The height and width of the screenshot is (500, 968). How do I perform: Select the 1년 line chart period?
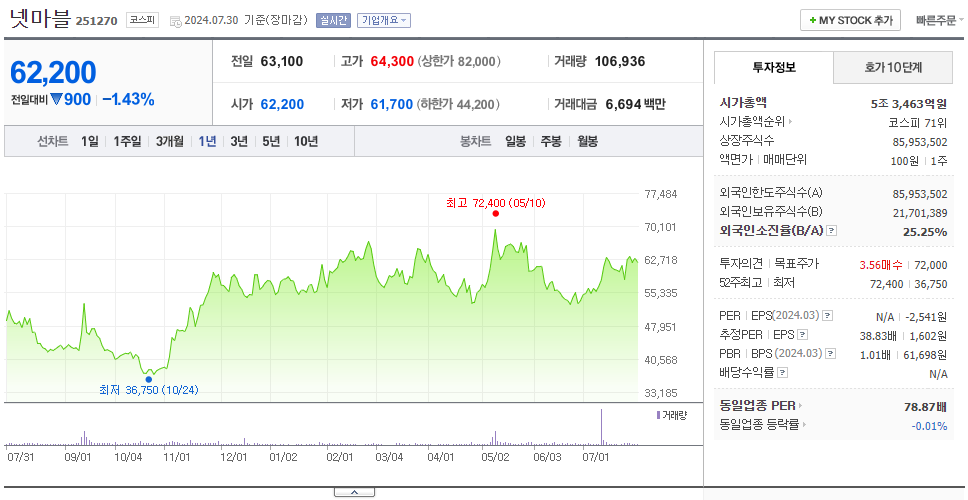coord(207,141)
